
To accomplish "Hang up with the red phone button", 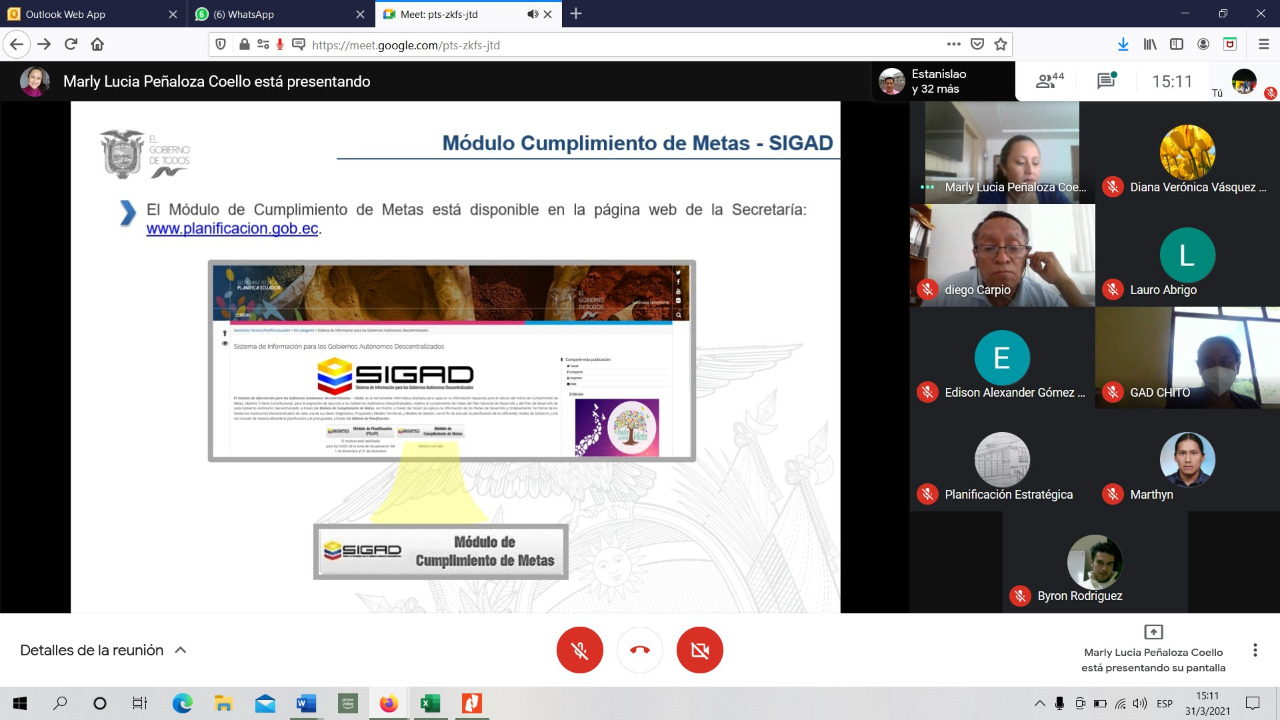I will coord(640,650).
